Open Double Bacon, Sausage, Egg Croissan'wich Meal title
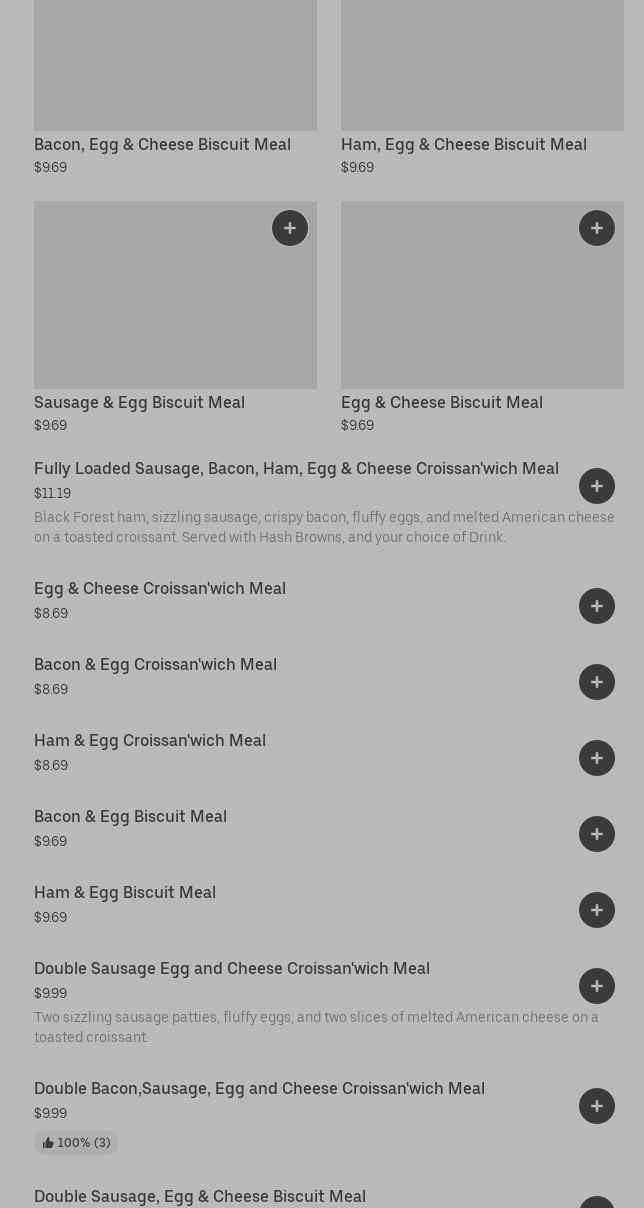The height and width of the screenshot is (1208, 644). click(259, 1088)
